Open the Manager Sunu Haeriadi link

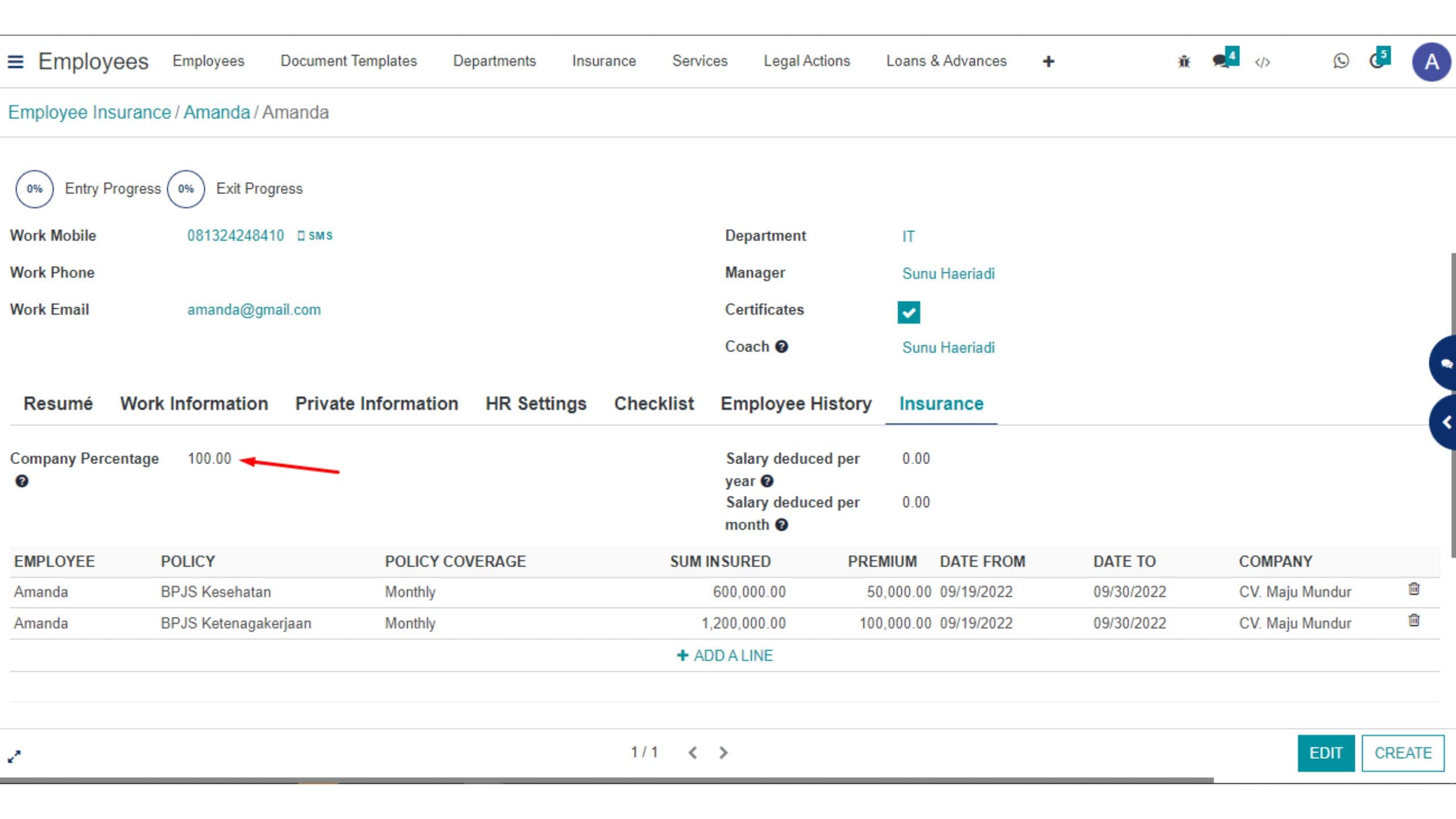point(948,274)
